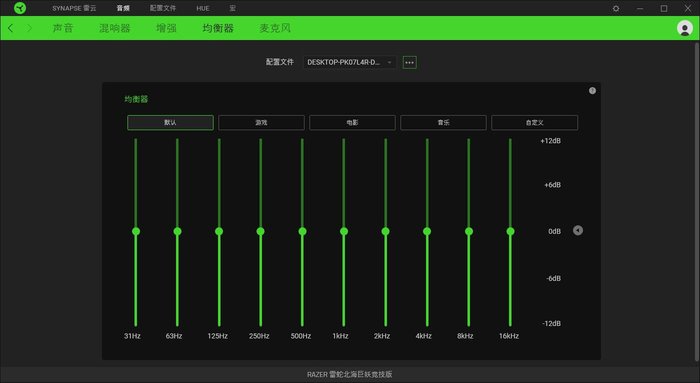
Task: Click the 1kHz slider handle
Action: (x=344, y=231)
